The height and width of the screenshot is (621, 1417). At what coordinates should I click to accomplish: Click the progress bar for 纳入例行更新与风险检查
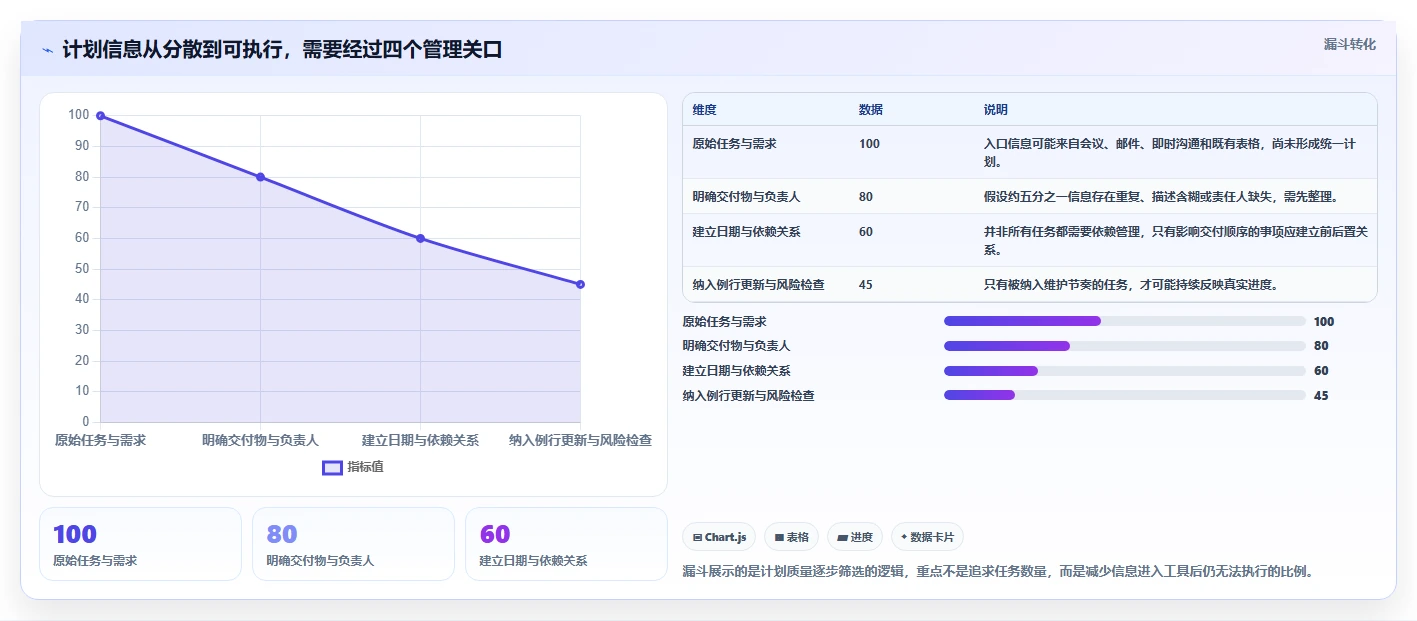pyautogui.click(x=1125, y=396)
